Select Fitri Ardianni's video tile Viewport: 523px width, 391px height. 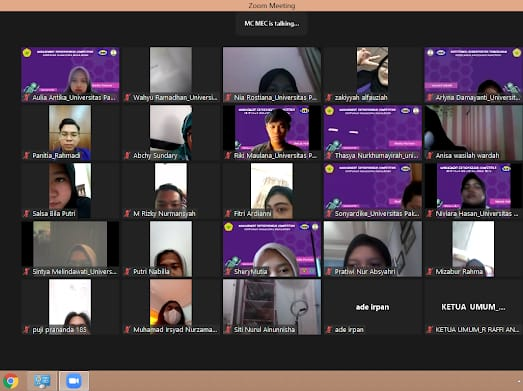point(272,190)
